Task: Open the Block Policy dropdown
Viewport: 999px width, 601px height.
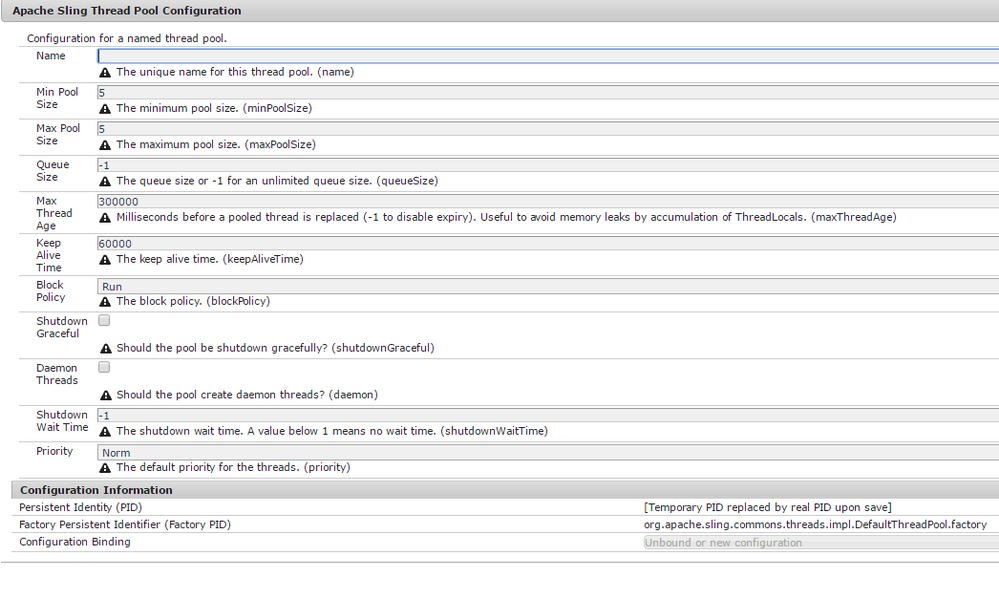Action: tap(547, 286)
